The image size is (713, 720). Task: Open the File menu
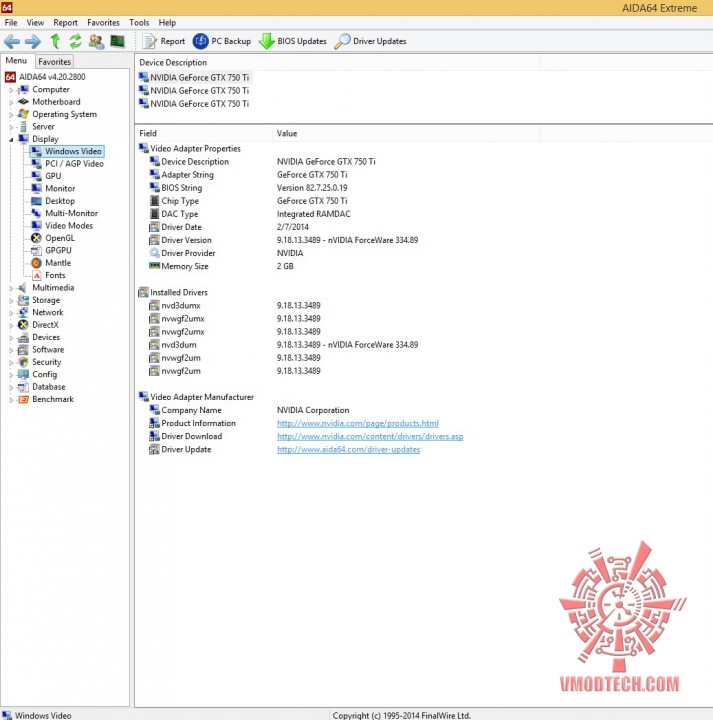click(11, 22)
